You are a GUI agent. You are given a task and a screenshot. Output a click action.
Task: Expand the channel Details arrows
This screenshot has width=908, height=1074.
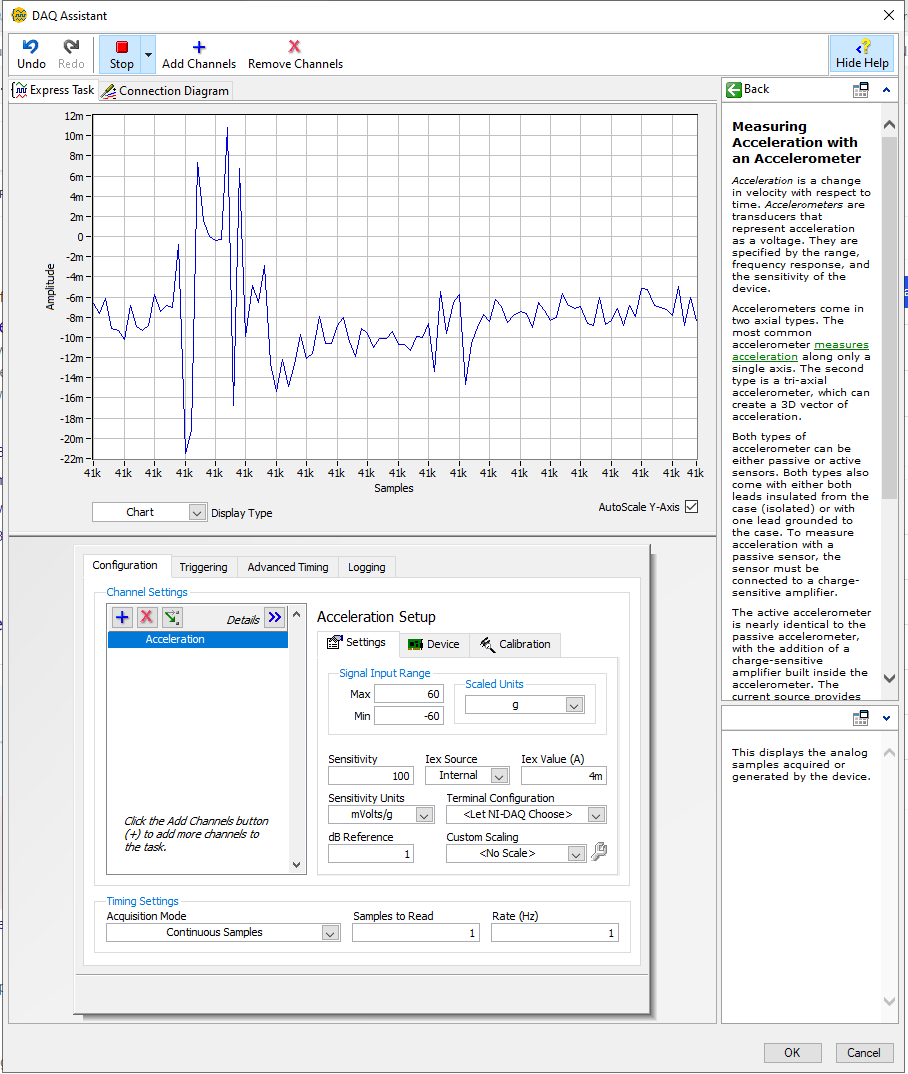(x=275, y=617)
